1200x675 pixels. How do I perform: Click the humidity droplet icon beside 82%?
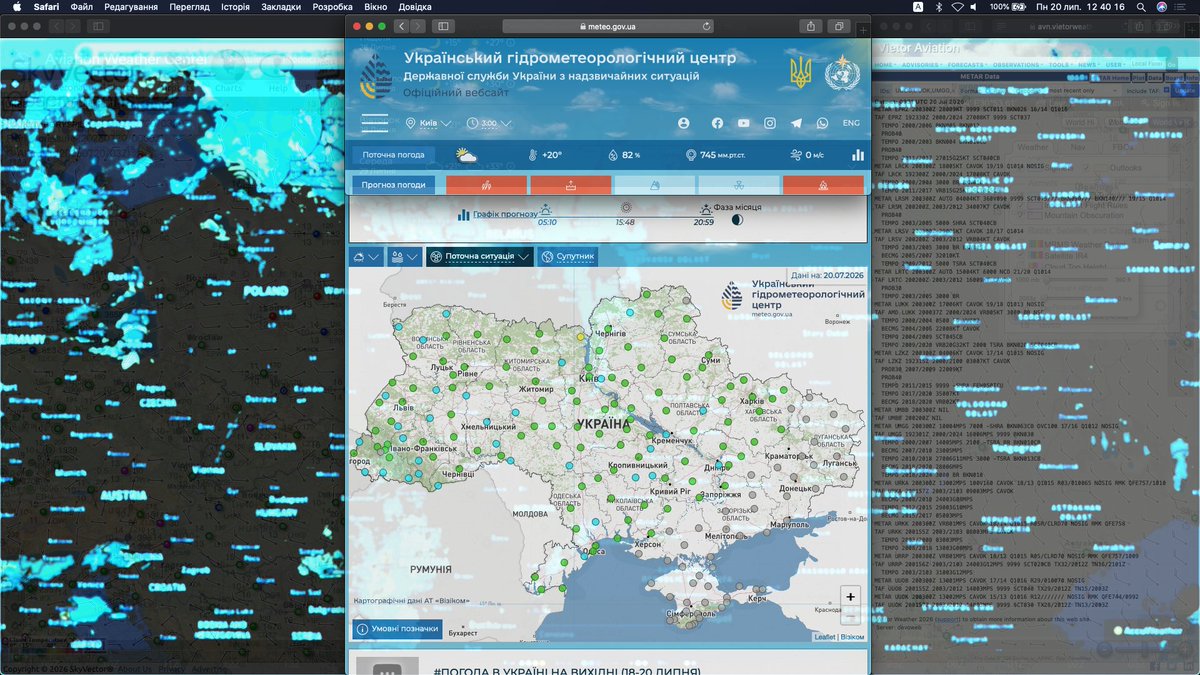click(x=613, y=155)
